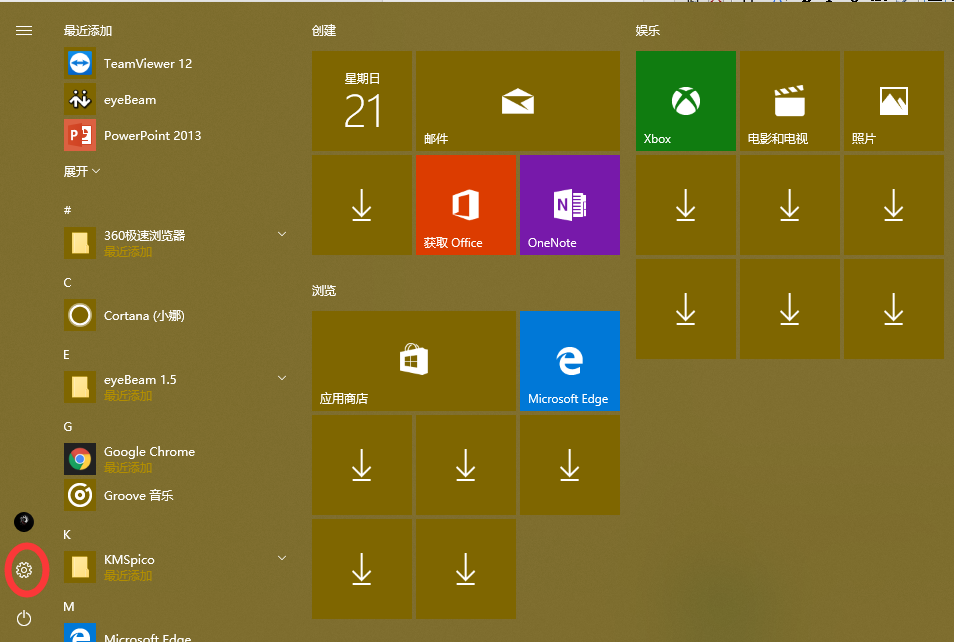Click the C letter header
This screenshot has width=954, height=642.
click(68, 282)
